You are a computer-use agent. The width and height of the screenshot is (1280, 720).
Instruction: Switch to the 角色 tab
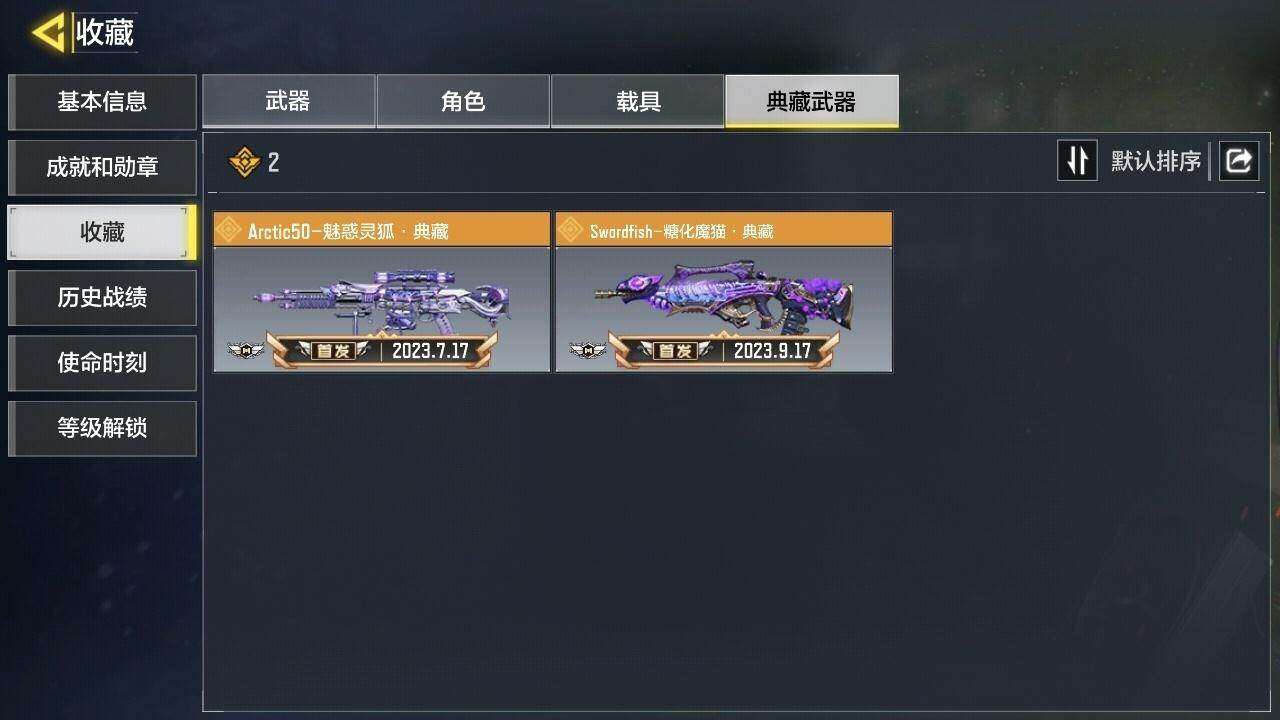click(x=463, y=101)
